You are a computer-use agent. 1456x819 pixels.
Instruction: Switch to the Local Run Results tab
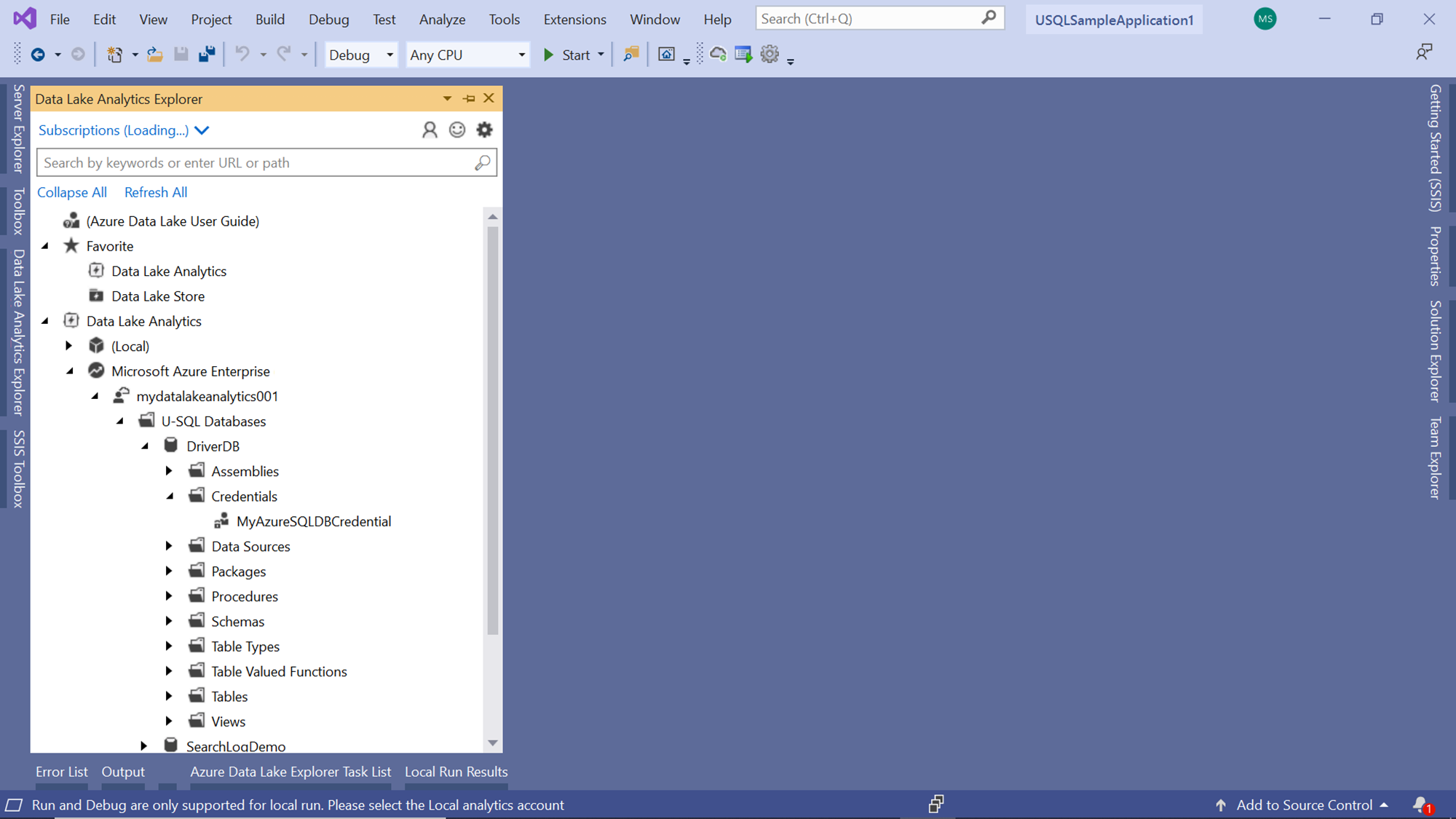(x=456, y=772)
